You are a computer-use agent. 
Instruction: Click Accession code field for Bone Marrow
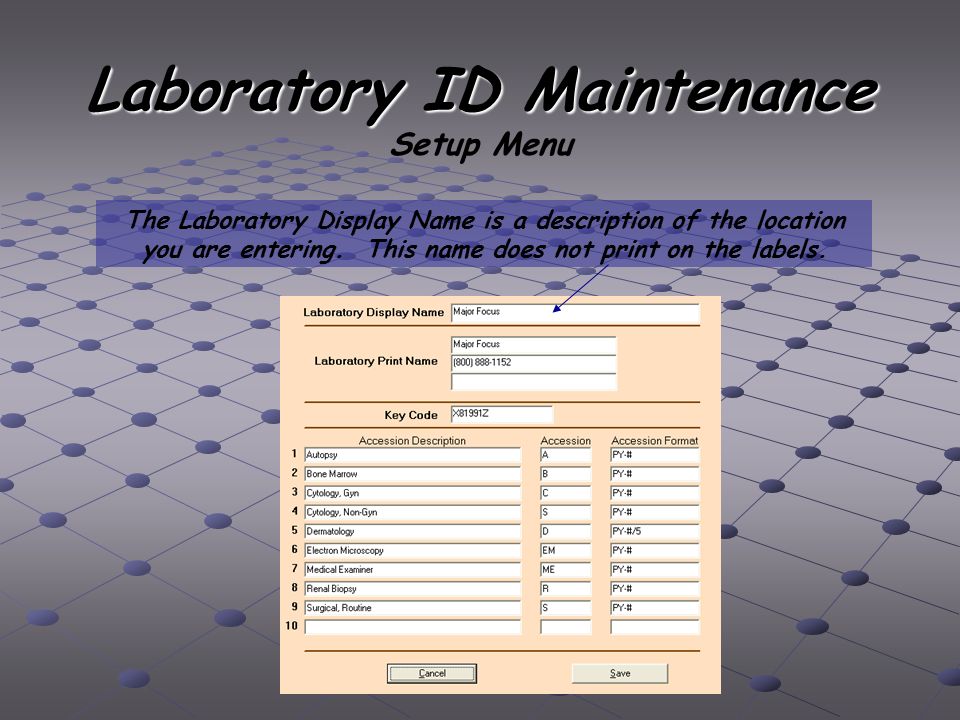point(566,474)
